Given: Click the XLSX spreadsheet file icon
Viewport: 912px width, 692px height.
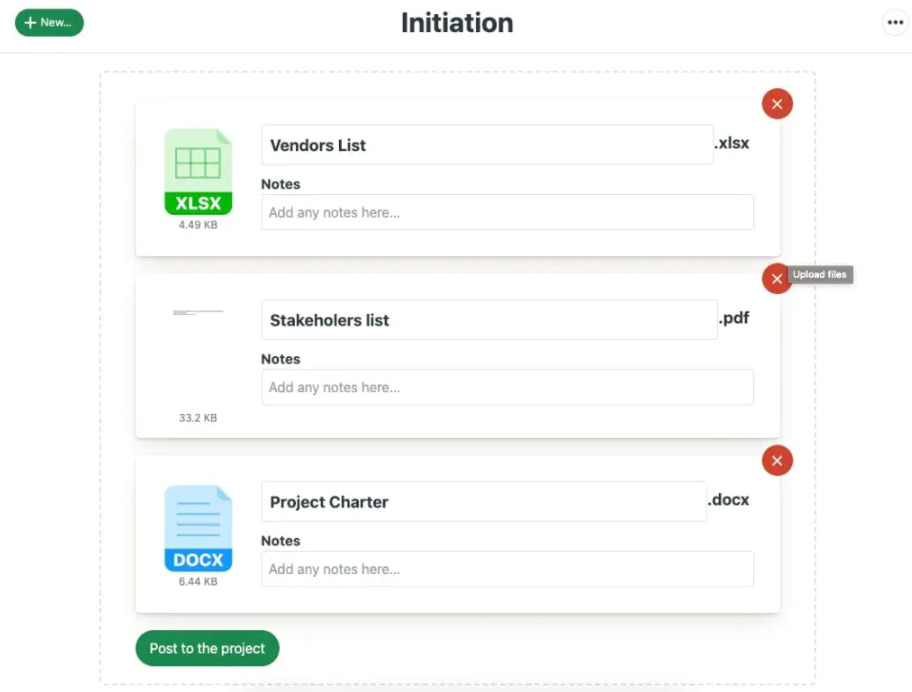Looking at the screenshot, I should [x=196, y=170].
